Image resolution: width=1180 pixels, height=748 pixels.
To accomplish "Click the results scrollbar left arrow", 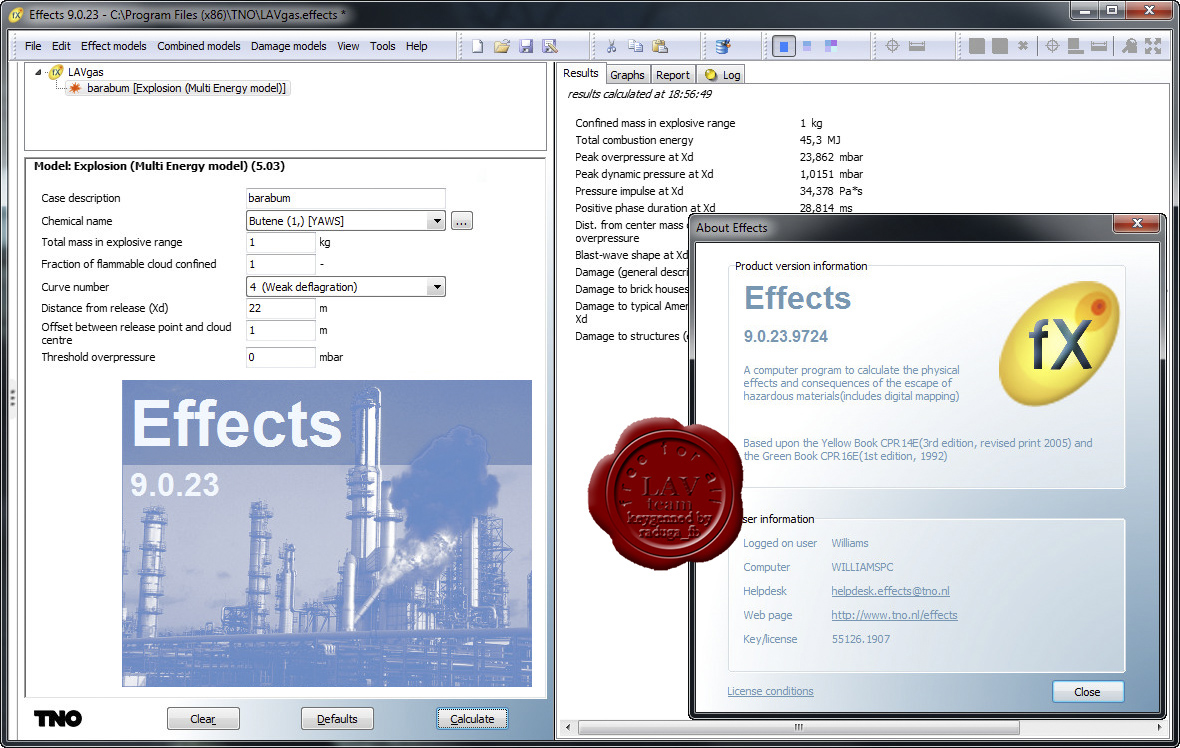I will [567, 727].
